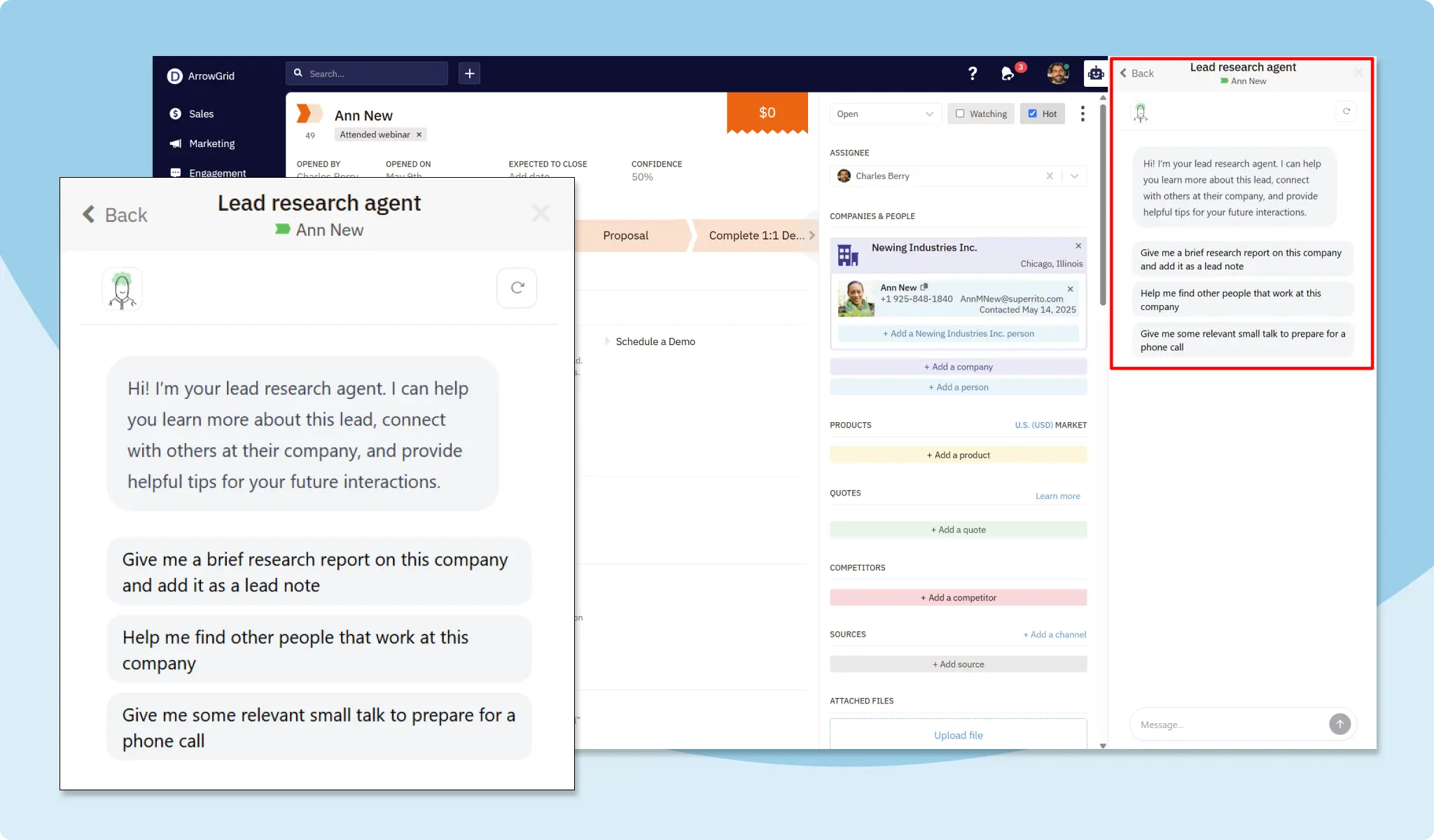1434x840 pixels.
Task: Click the ArrowGrid logo icon
Action: [x=174, y=76]
